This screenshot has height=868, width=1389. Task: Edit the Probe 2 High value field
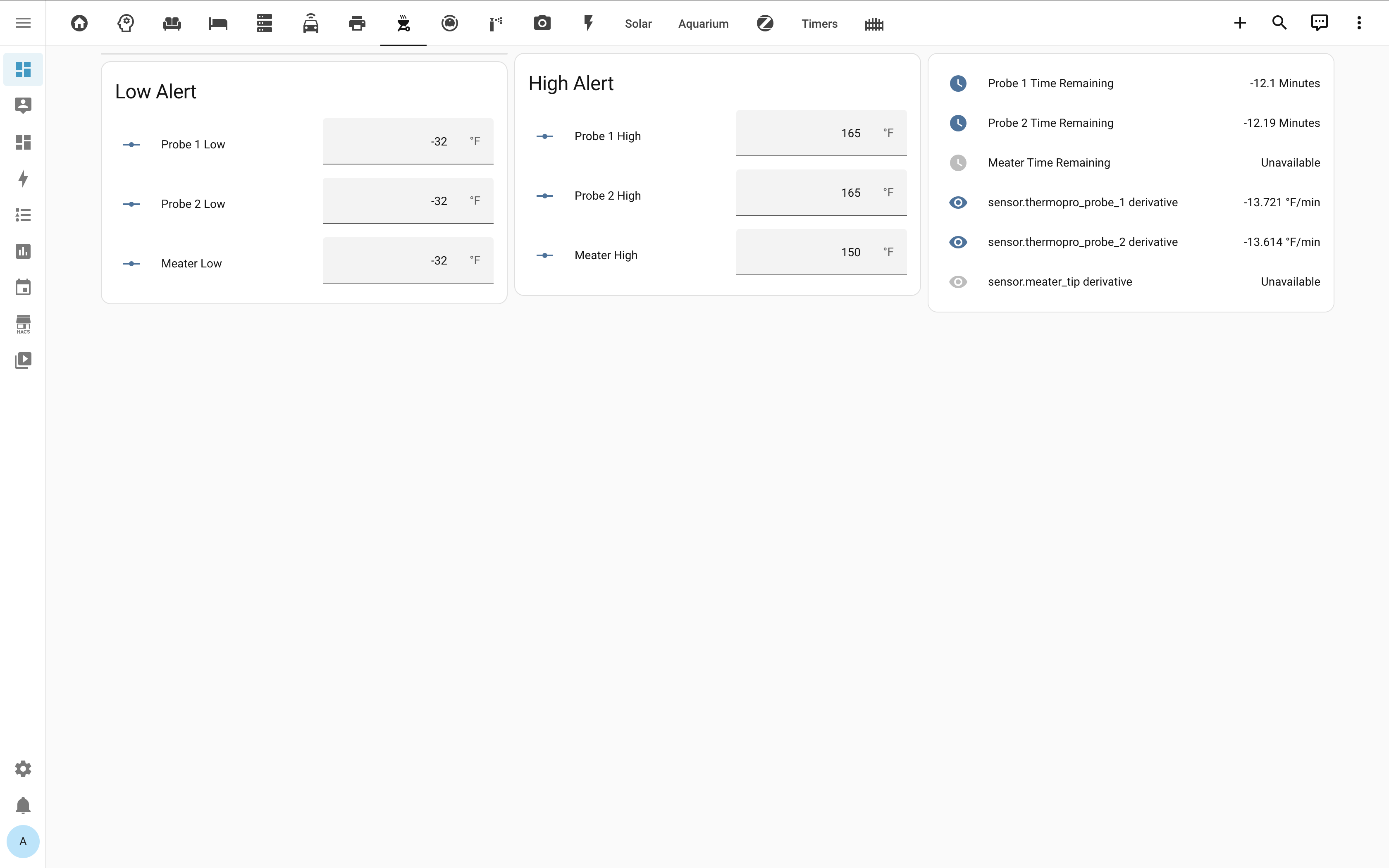(x=821, y=193)
